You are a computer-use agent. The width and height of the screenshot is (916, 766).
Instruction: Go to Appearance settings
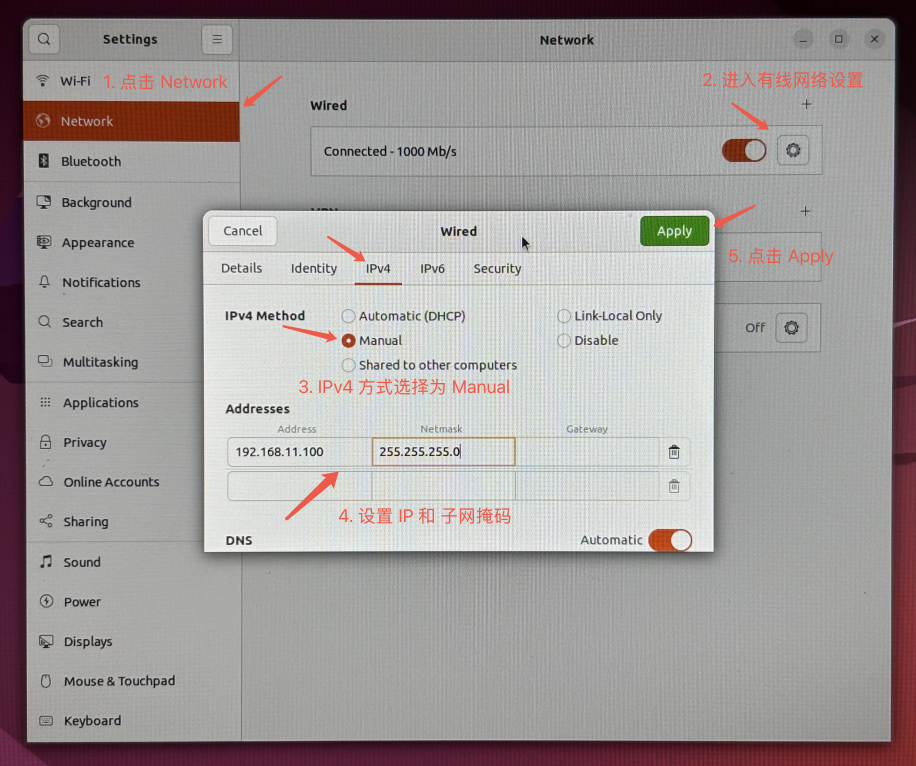click(114, 242)
